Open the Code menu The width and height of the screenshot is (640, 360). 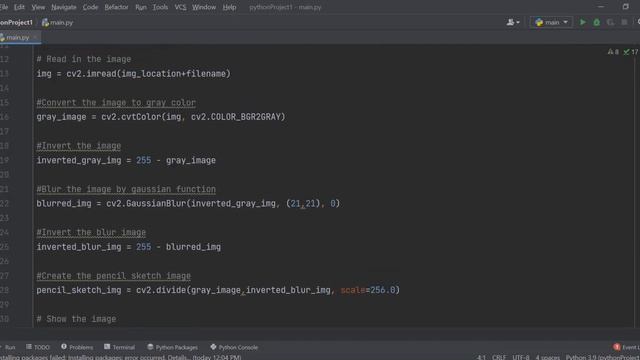click(90, 7)
